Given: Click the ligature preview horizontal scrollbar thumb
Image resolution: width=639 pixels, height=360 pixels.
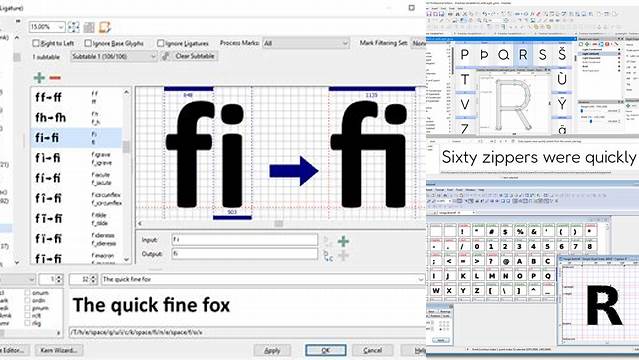Looking at the screenshot, I should coord(279,223).
